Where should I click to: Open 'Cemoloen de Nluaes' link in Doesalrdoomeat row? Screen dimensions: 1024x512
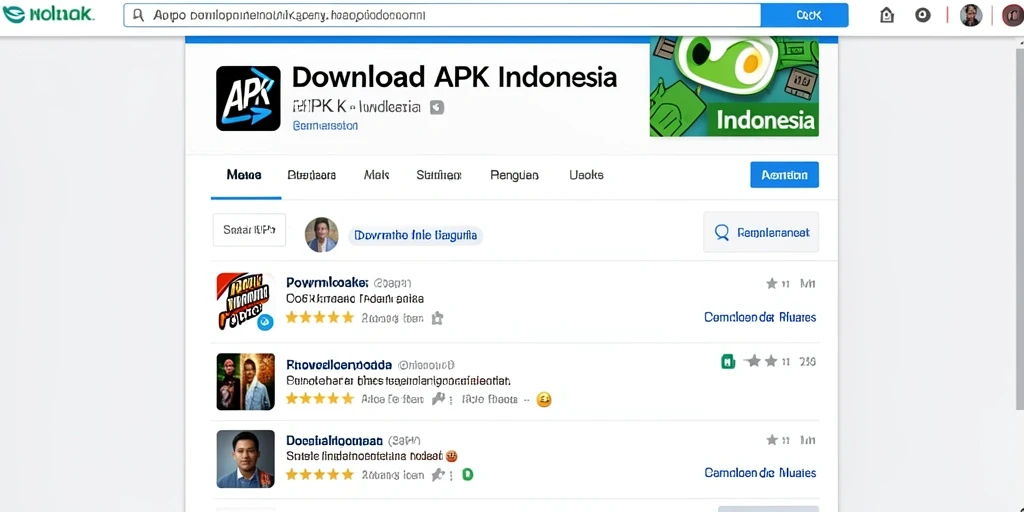(760, 473)
